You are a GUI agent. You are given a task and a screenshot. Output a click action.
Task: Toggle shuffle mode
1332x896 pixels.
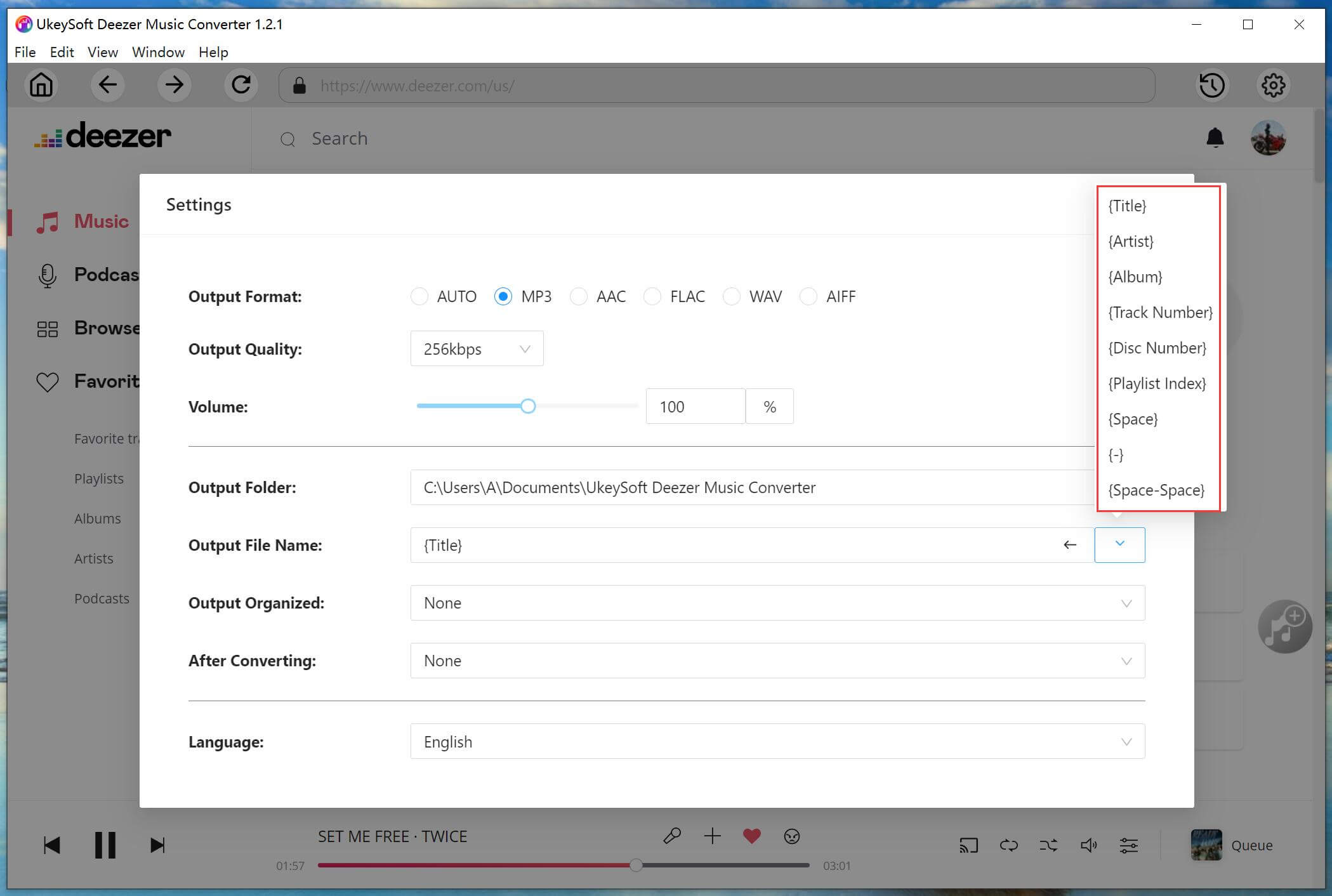click(x=1048, y=845)
